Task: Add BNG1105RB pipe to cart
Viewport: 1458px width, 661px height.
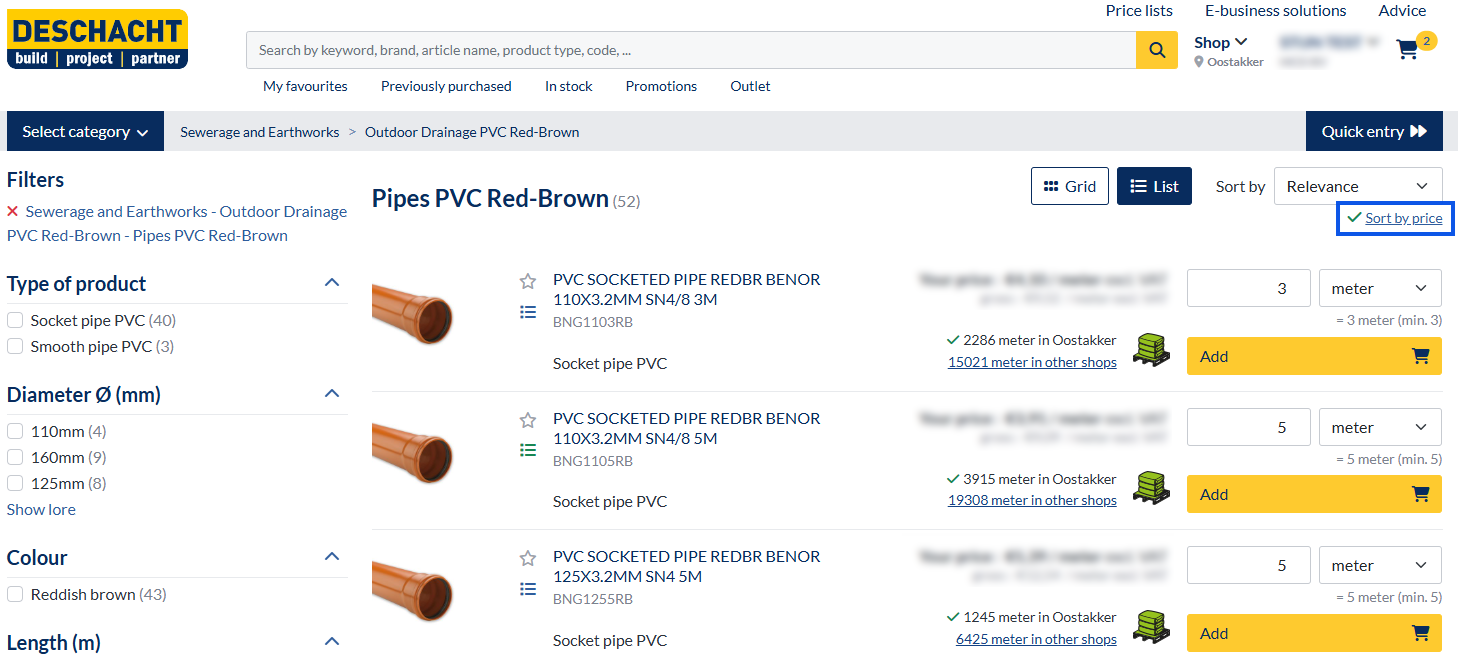Action: [x=1314, y=494]
